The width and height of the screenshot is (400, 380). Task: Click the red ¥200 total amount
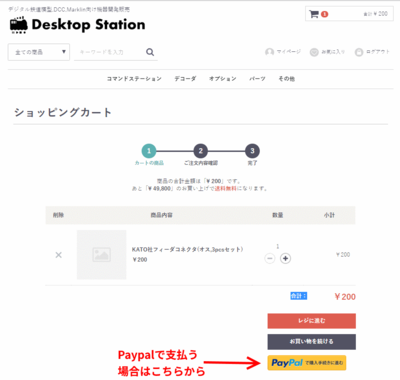(345, 297)
